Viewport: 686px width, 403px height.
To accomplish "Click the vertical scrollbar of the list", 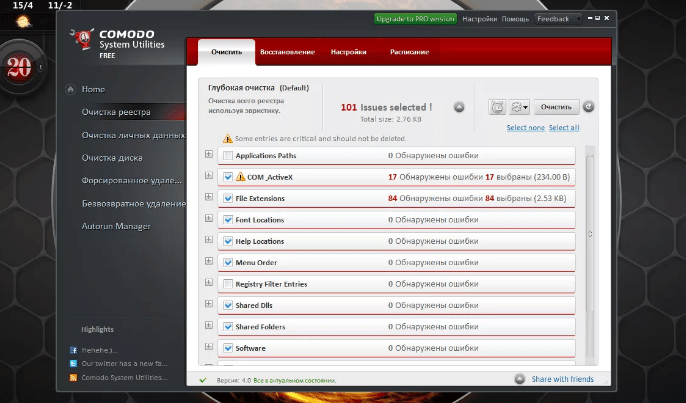I will point(590,234).
